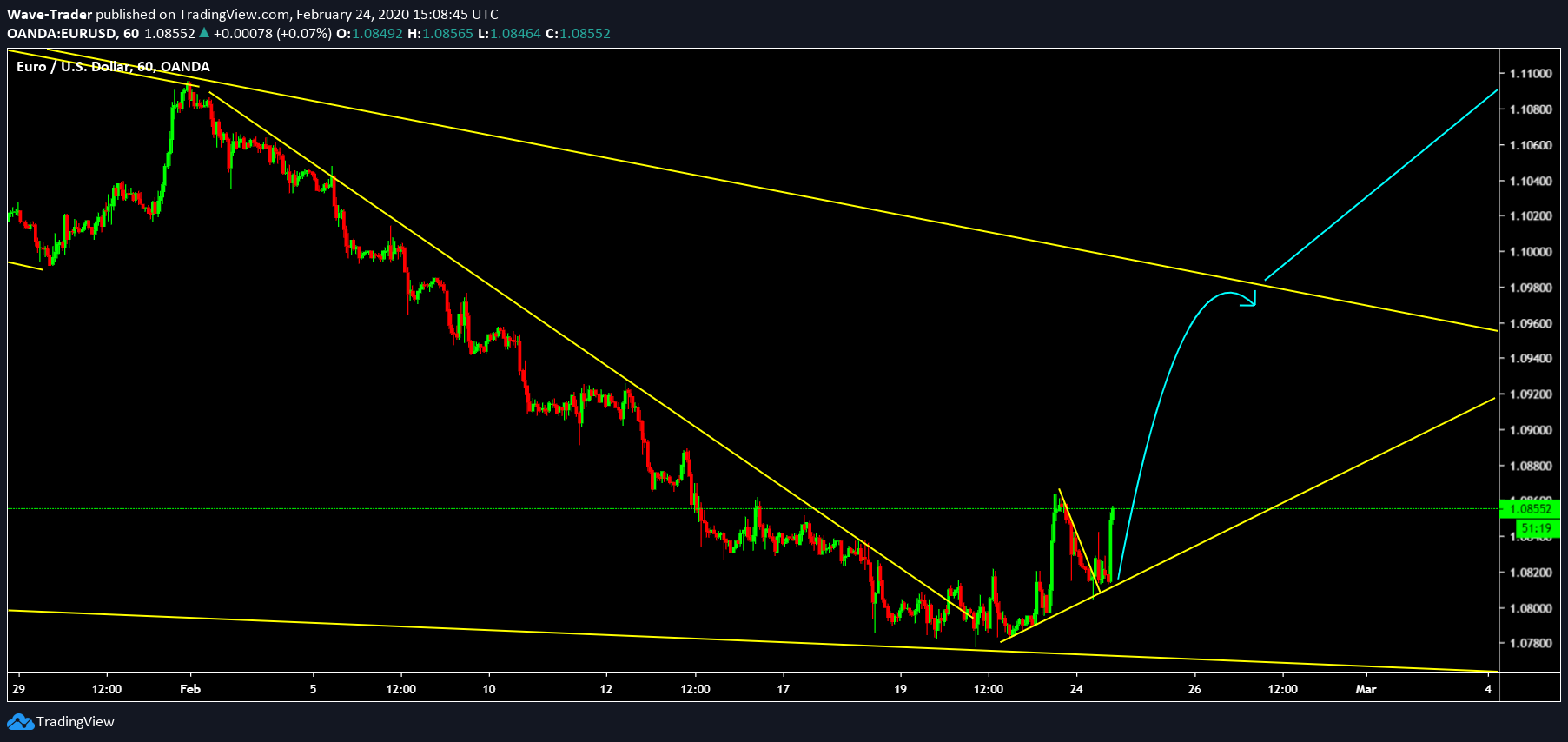Click the '19' date on time axis
This screenshot has height=742, width=1568.
tap(901, 689)
